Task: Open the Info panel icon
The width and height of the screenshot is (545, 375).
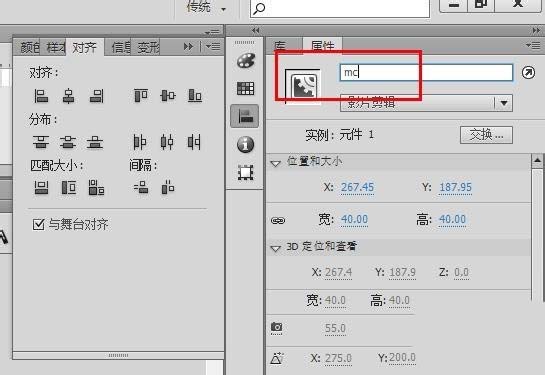Action: 245,144
